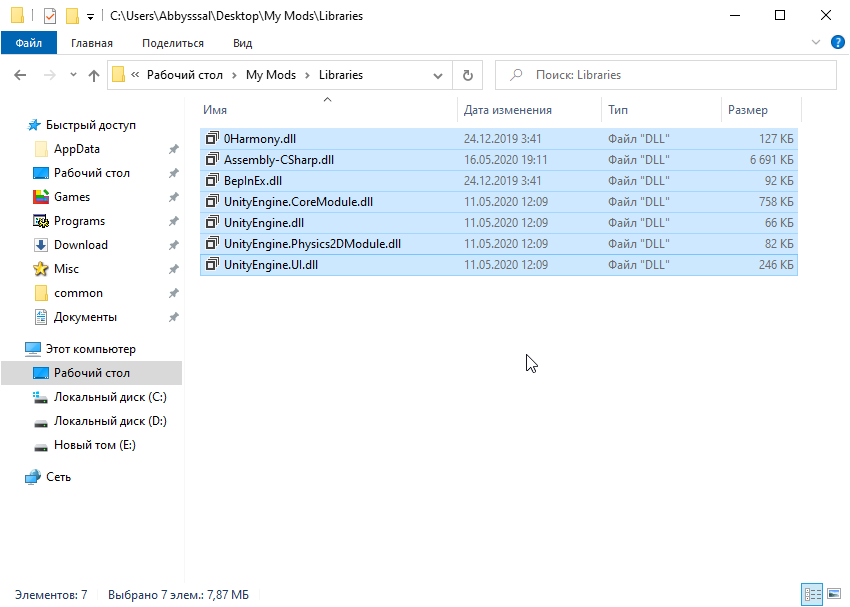Open Локальный диск (C:) drive
850x607 pixels.
(x=110, y=397)
